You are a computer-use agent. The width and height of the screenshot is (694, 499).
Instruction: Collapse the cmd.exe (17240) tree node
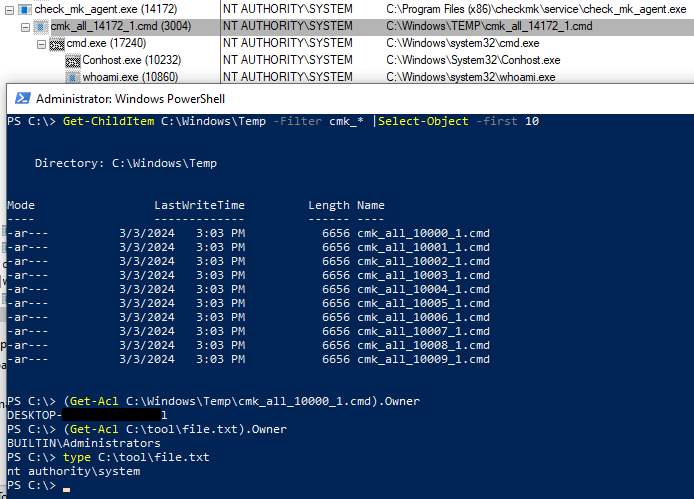point(42,44)
